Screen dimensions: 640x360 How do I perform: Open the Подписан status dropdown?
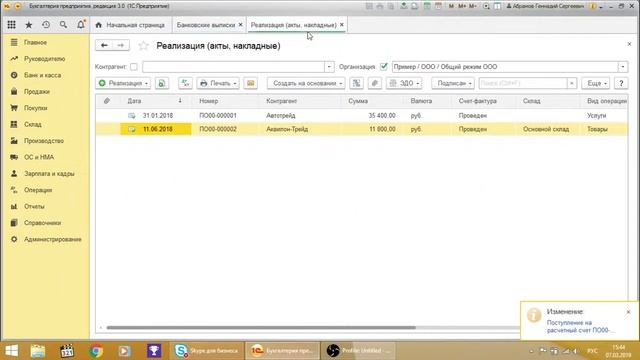[453, 83]
